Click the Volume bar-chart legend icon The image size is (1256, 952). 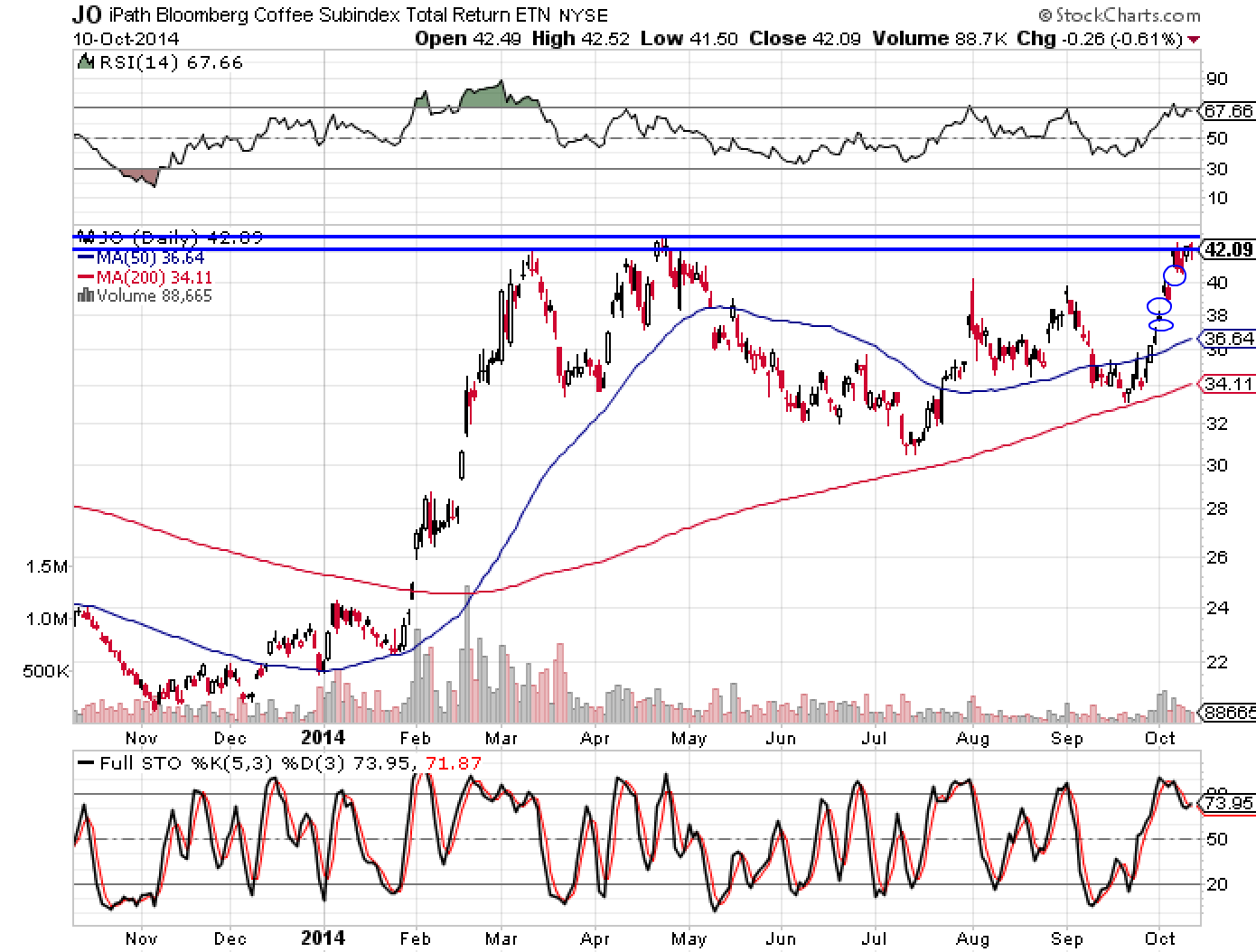[x=87, y=295]
